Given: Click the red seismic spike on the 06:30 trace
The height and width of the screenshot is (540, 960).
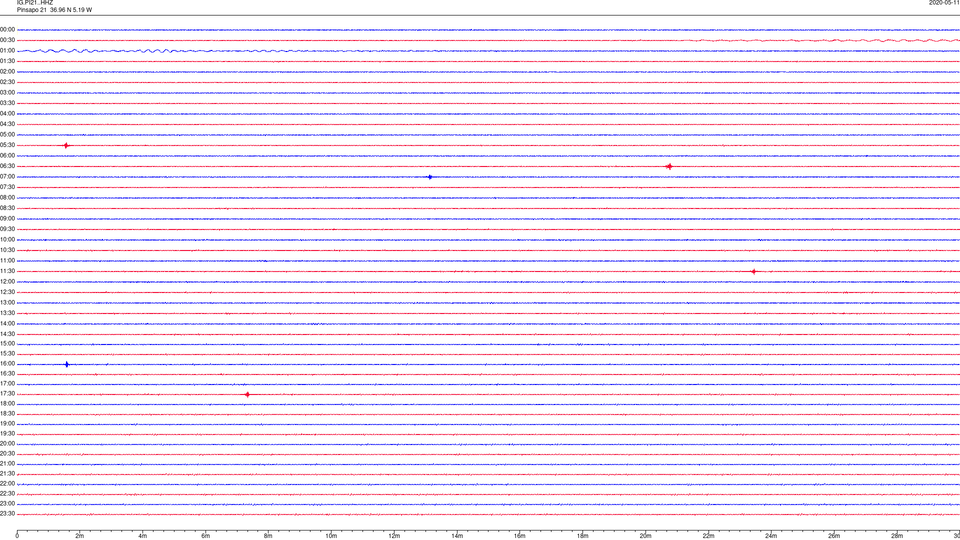Looking at the screenshot, I should click(x=669, y=167).
